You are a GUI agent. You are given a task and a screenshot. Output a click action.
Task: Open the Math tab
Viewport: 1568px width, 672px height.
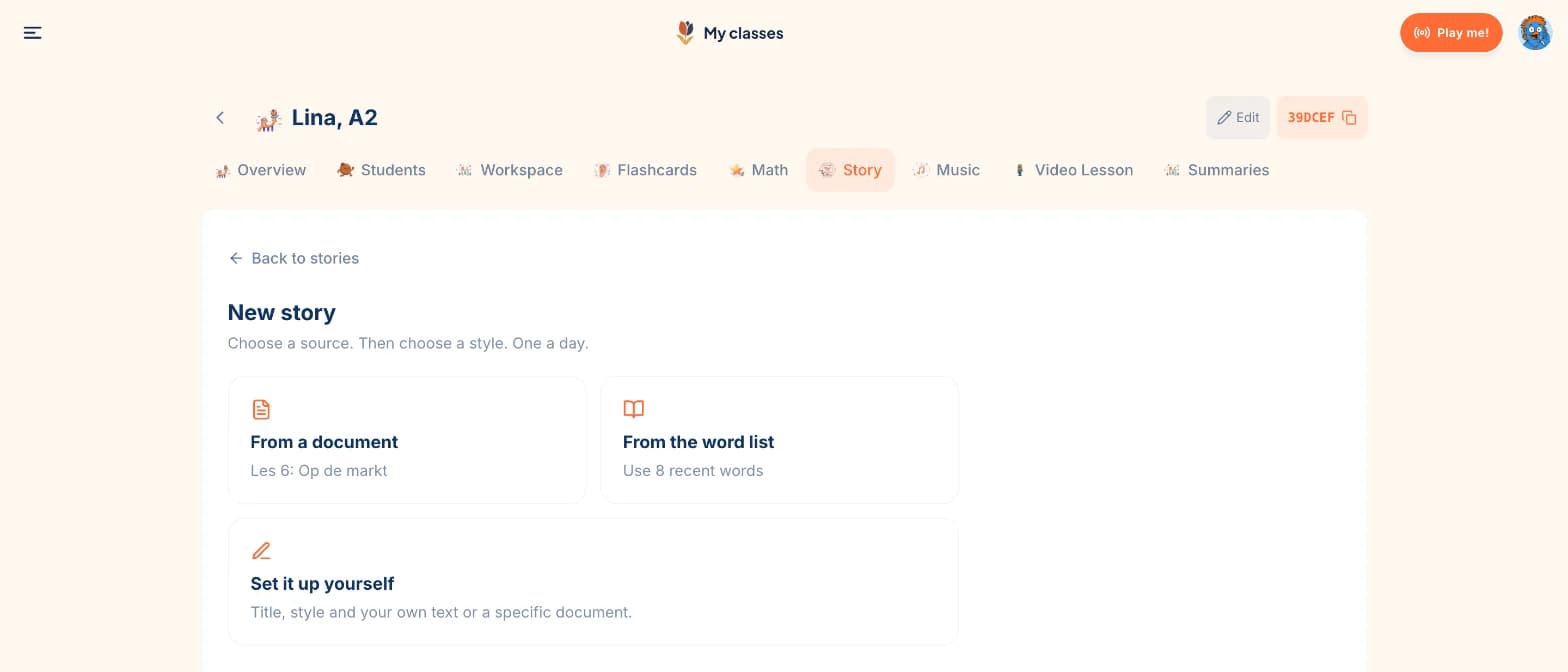[x=759, y=170]
